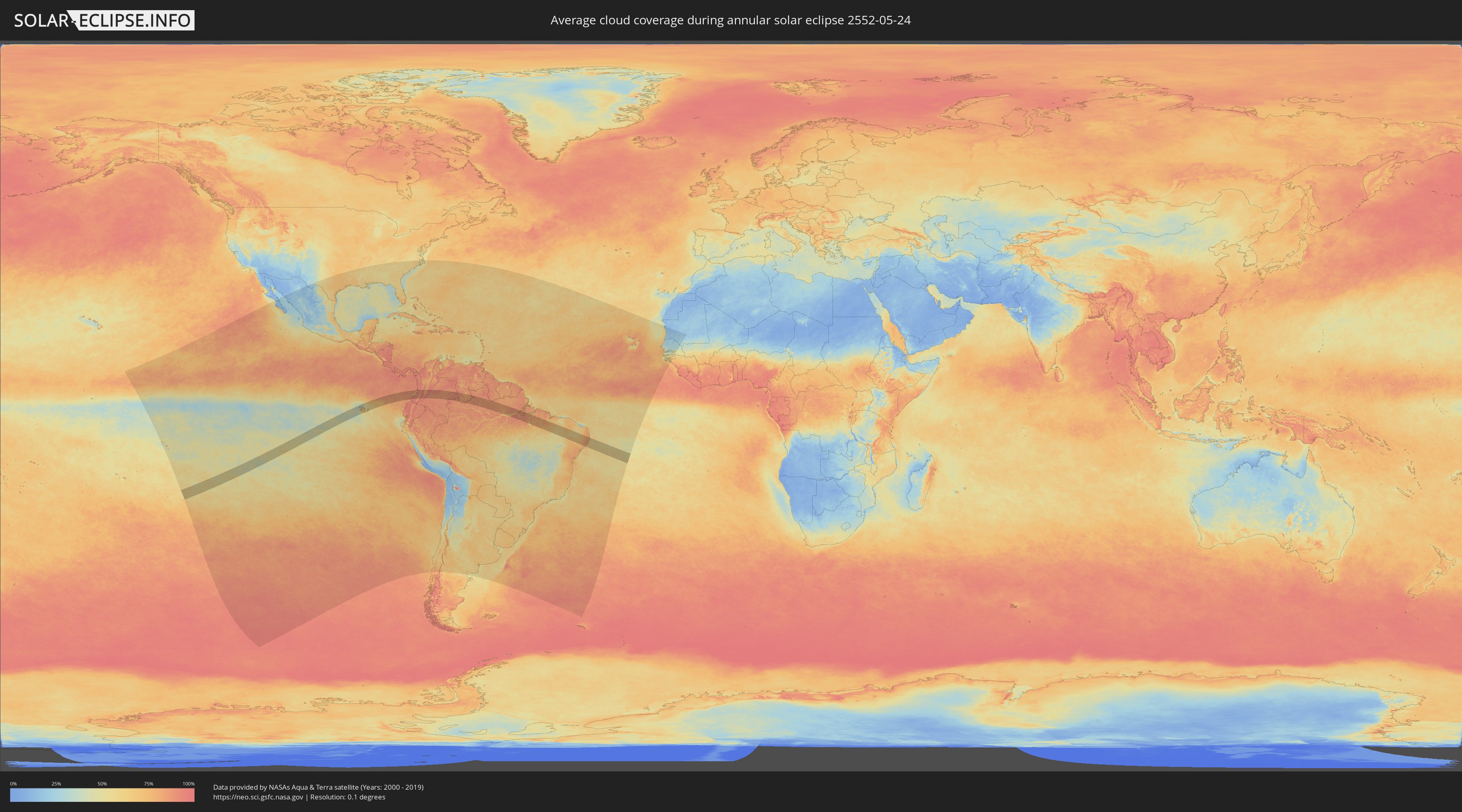Click the NASA Aqua & Terra data credit text
This screenshot has width=1462, height=812.
click(318, 787)
